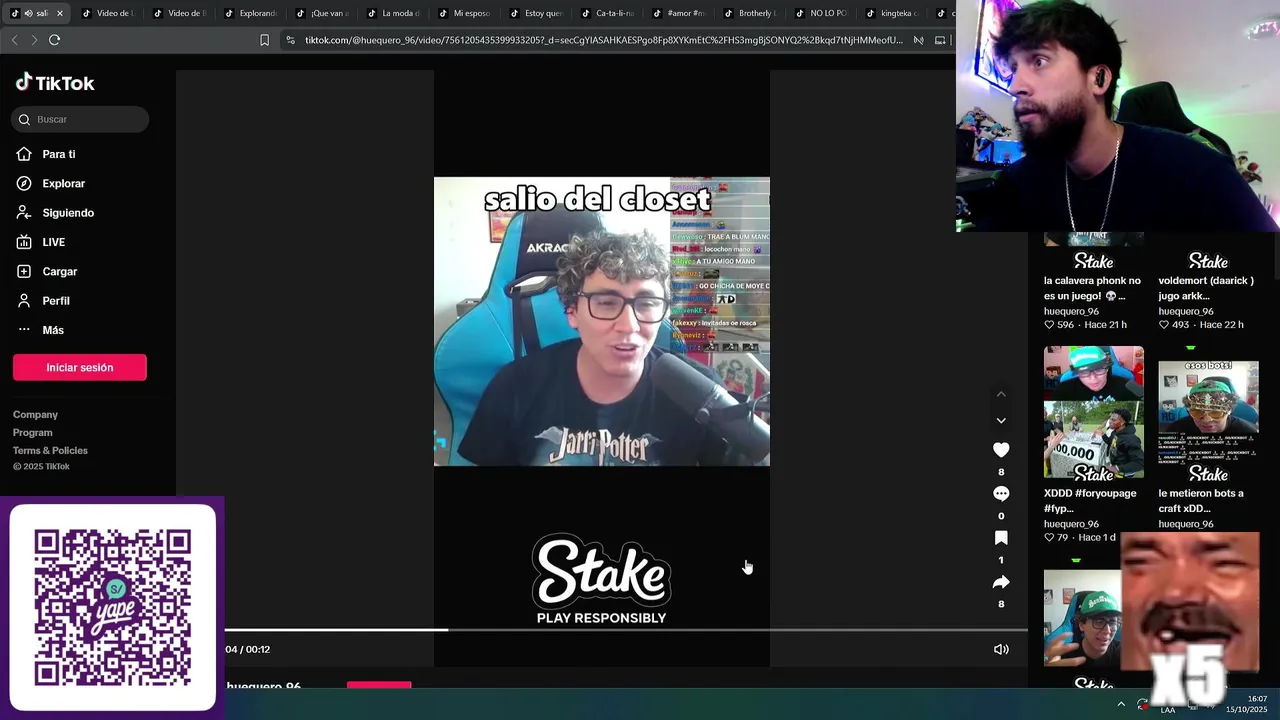Switch to 'Estoy quer' browser tab

tap(535, 13)
